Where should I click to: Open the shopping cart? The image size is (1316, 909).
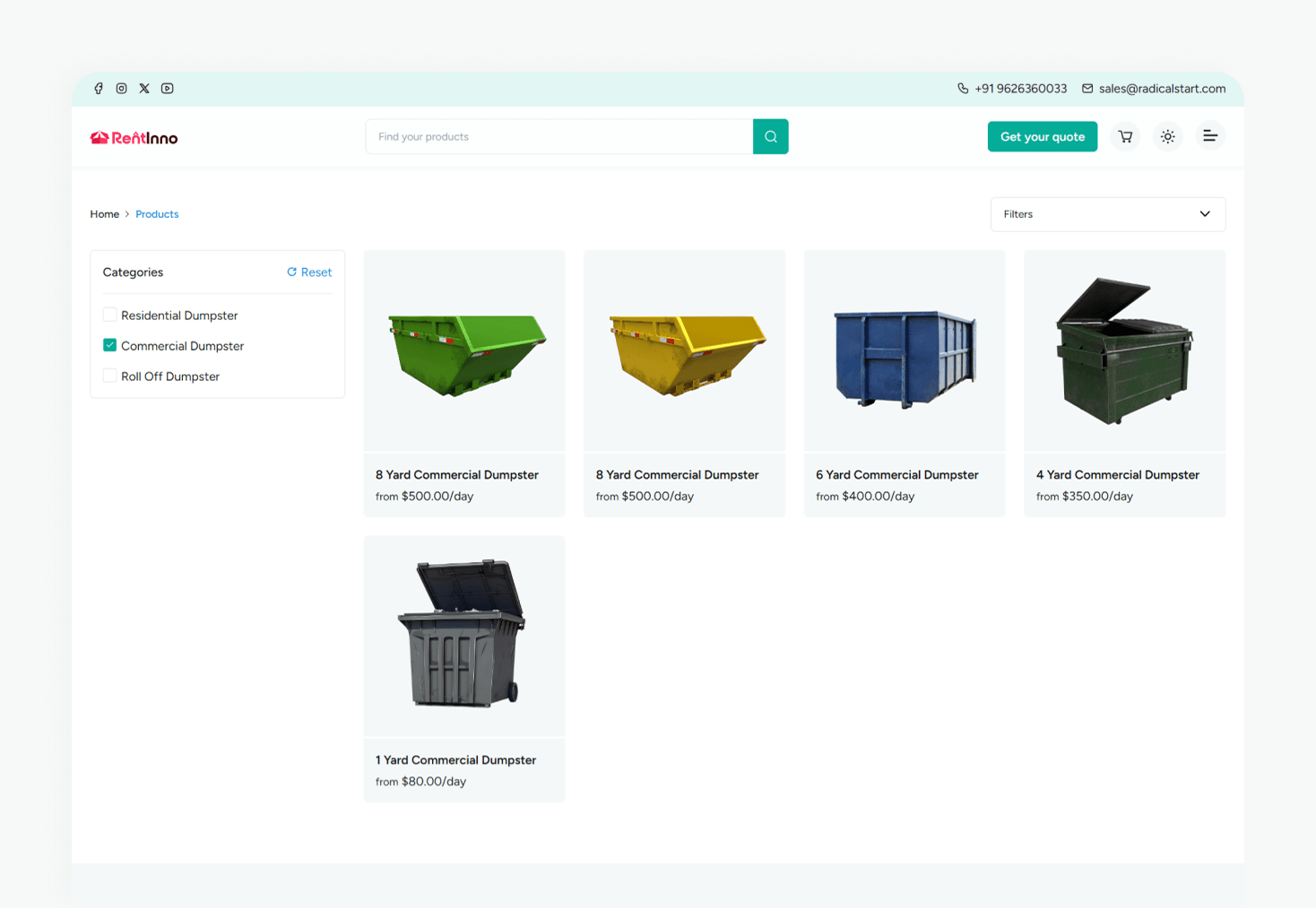click(x=1124, y=136)
